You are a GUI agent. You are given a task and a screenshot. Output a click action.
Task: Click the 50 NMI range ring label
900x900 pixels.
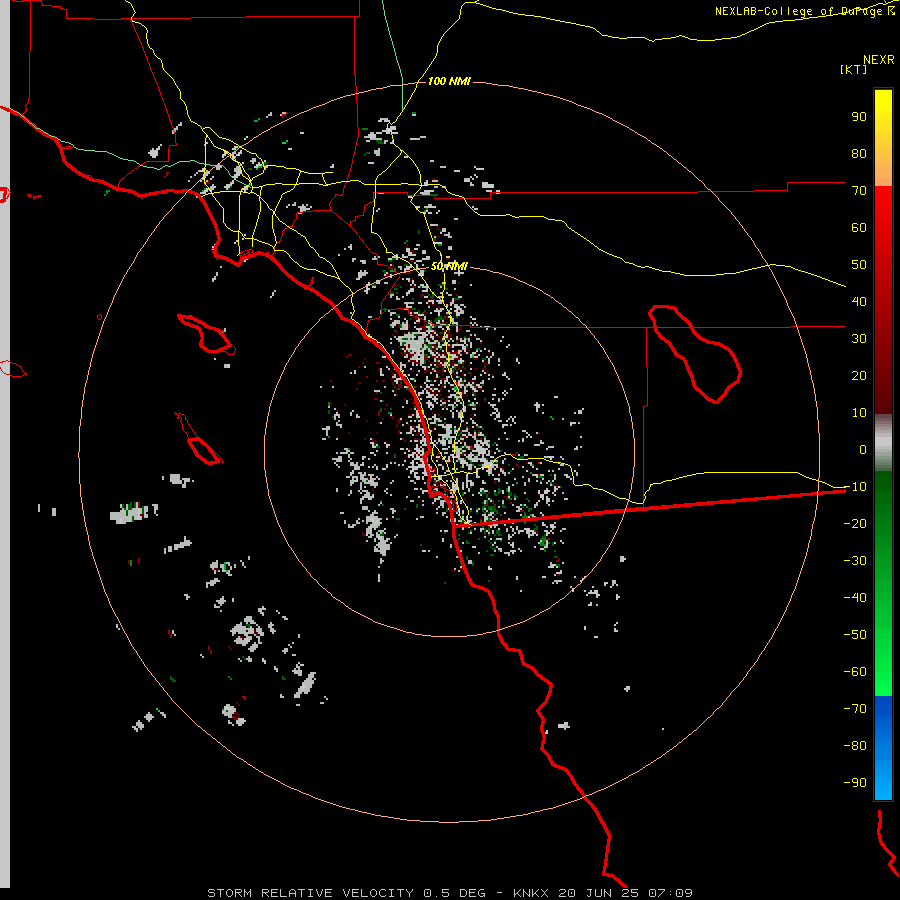449,266
